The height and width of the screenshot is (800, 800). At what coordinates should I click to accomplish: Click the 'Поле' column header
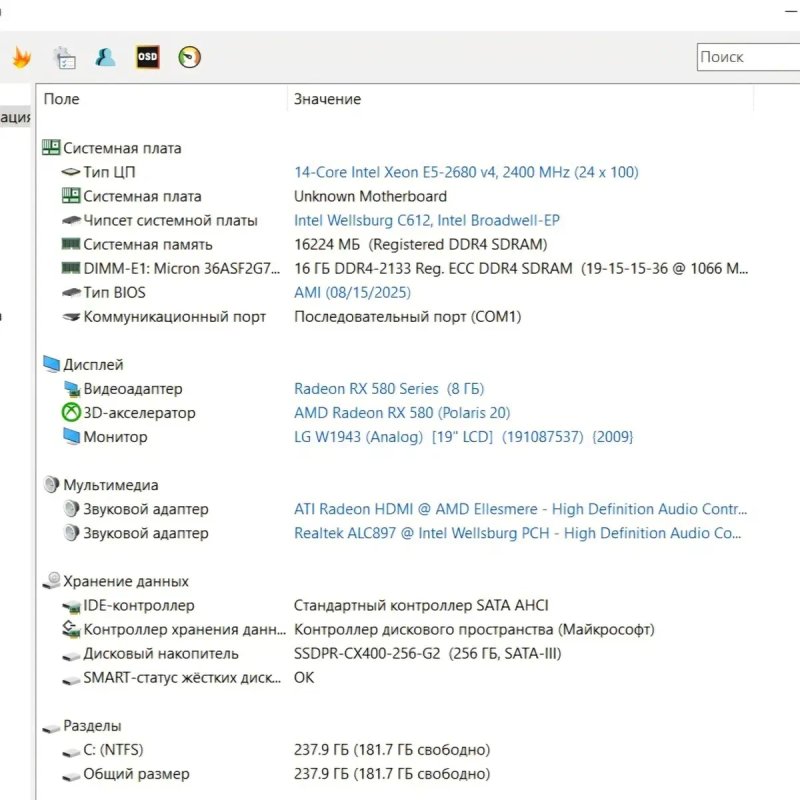click(x=161, y=99)
